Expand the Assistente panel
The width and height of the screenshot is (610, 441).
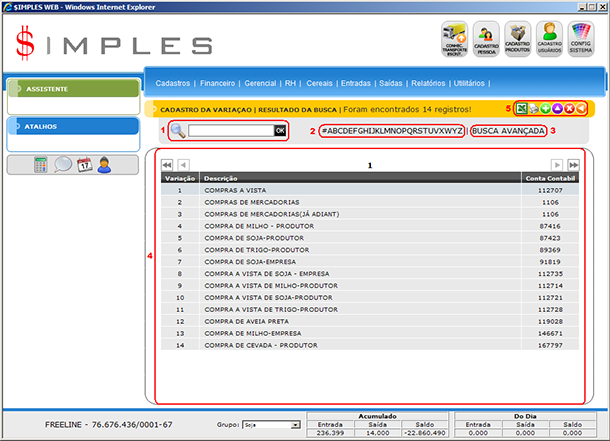69,89
